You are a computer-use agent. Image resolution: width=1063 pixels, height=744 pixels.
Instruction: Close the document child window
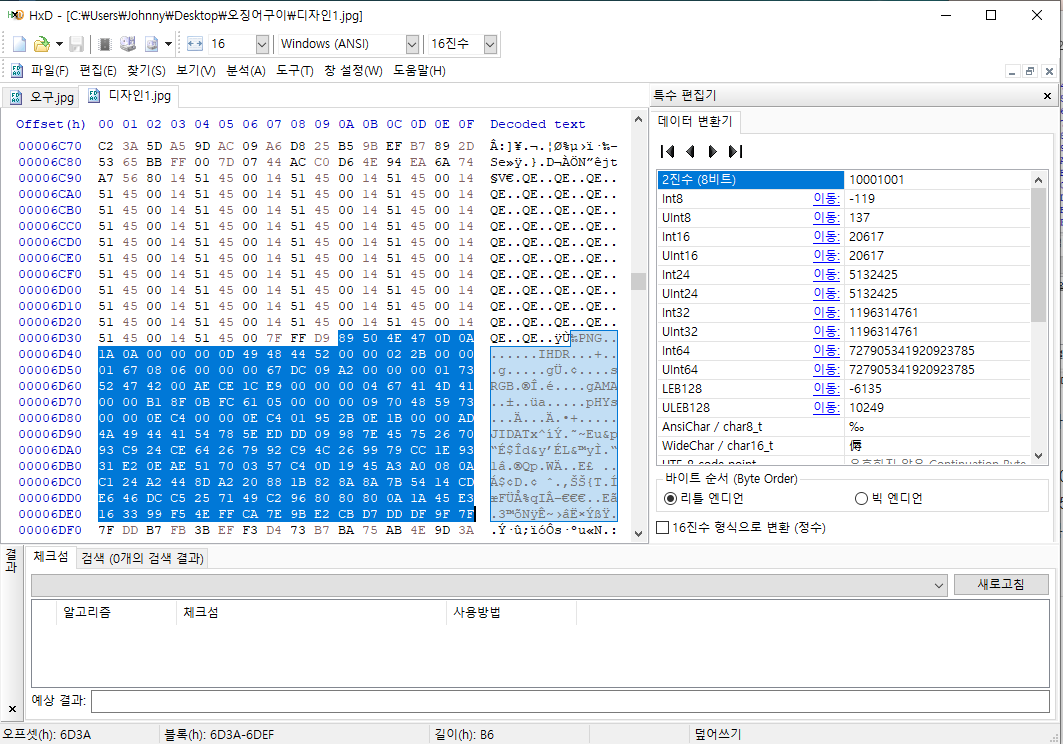[1049, 71]
